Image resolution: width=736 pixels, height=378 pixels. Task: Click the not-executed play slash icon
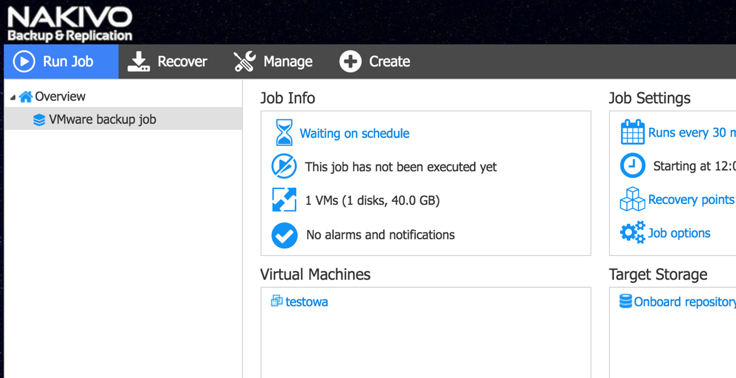pyautogui.click(x=284, y=166)
